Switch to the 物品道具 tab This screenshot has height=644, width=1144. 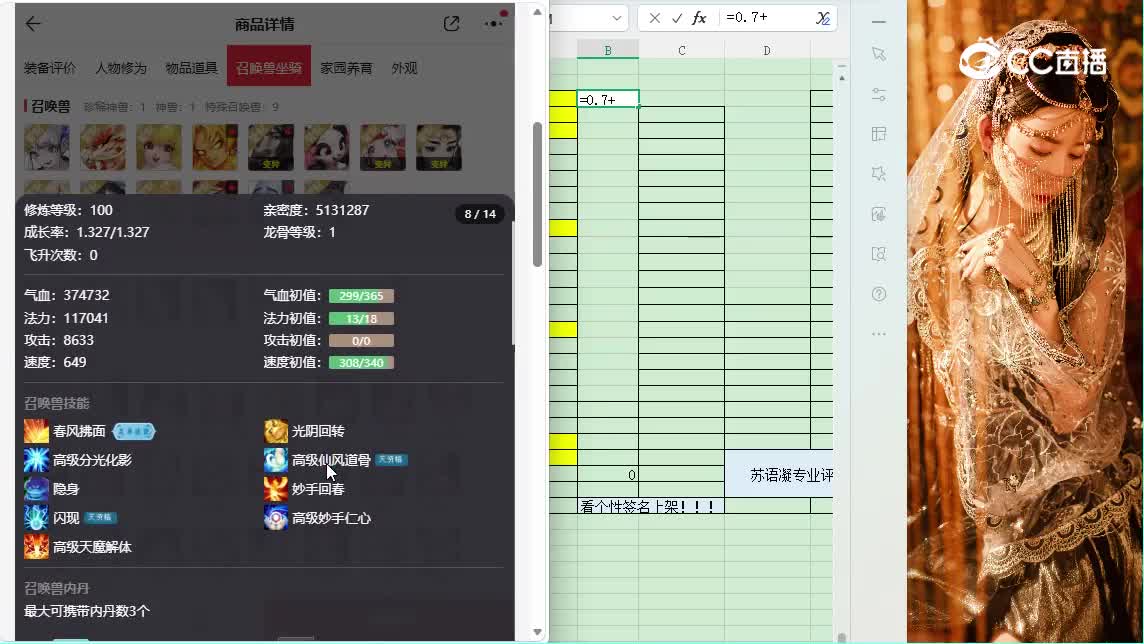pos(192,68)
